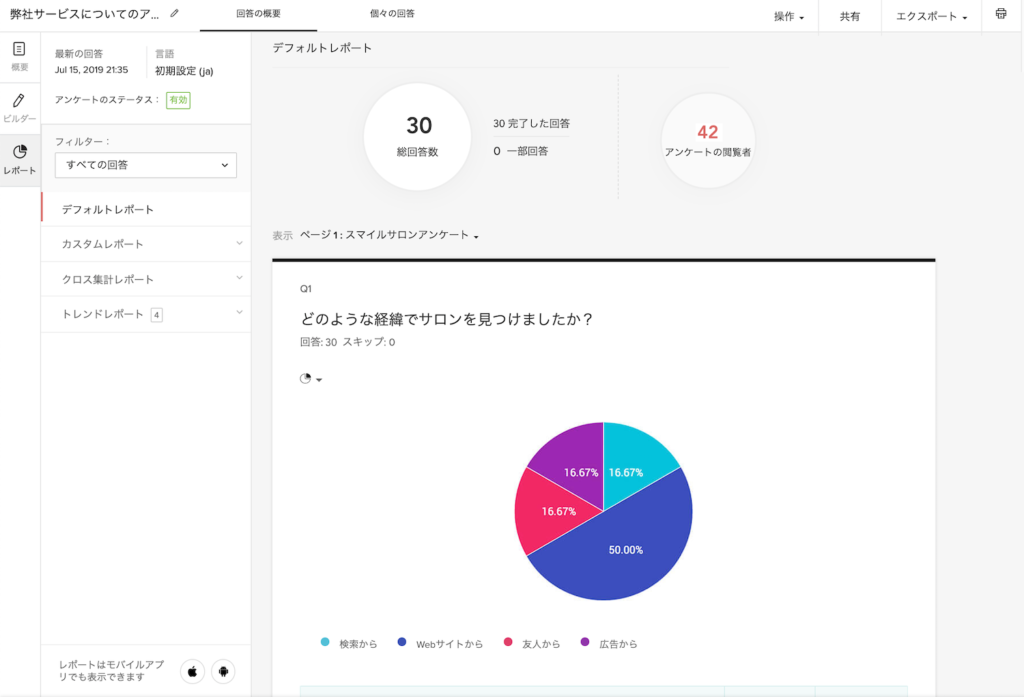Click the pencil icon to edit the survey title
Image resolution: width=1024 pixels, height=697 pixels.
(174, 13)
